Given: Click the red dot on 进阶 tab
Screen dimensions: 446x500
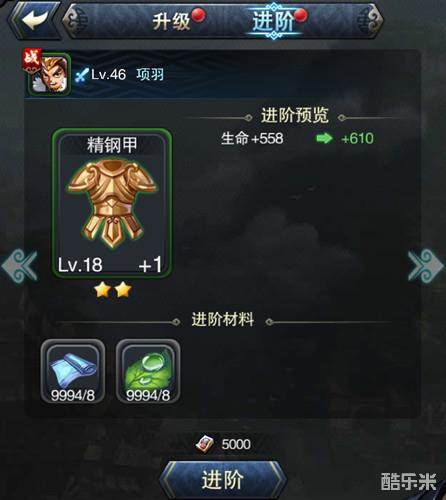Looking at the screenshot, I should 301,15.
